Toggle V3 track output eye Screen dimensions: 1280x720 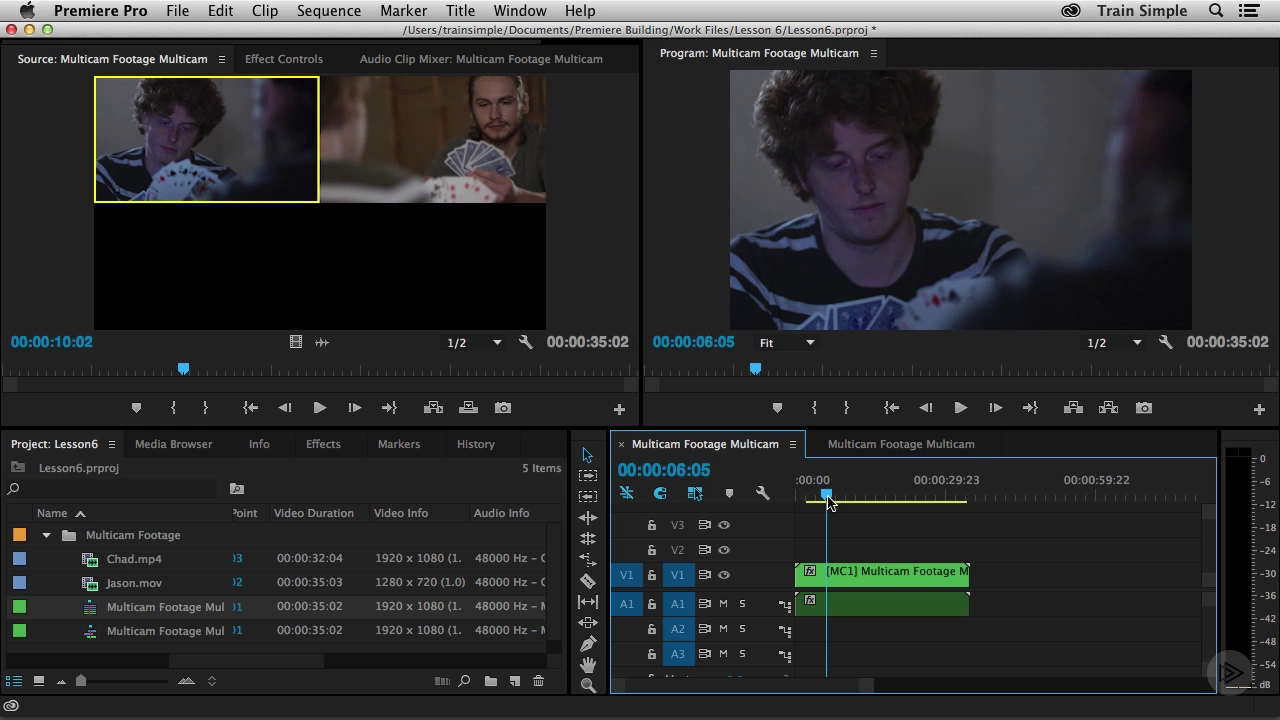(x=724, y=525)
